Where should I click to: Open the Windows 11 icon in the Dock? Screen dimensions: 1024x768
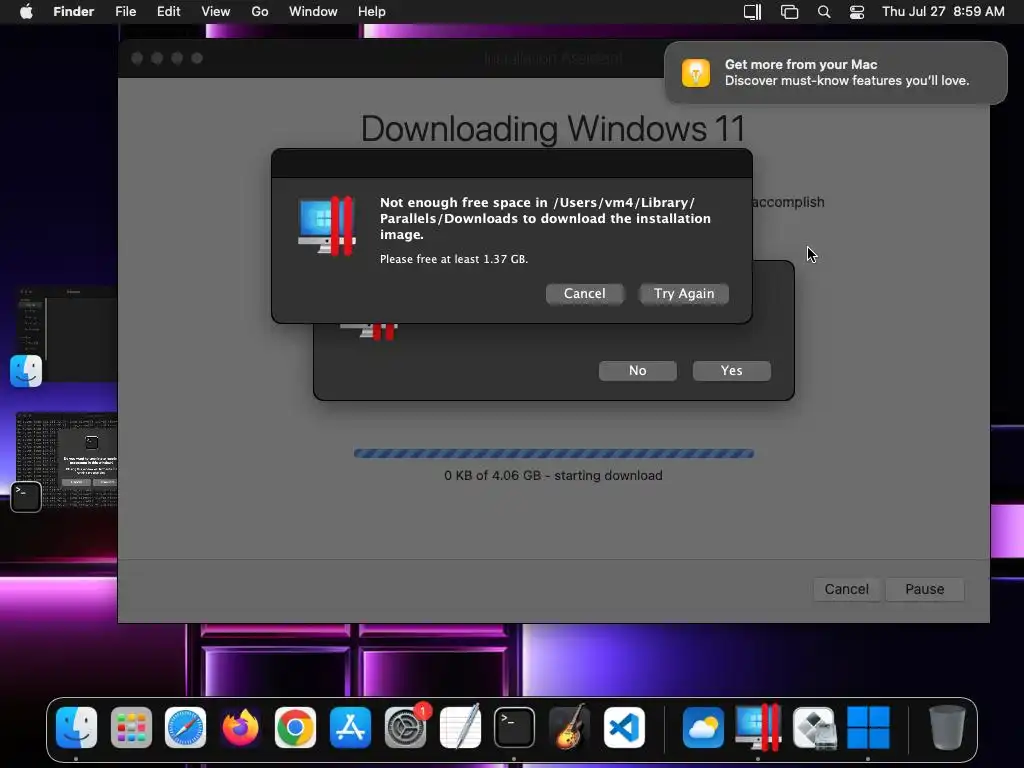click(x=869, y=728)
